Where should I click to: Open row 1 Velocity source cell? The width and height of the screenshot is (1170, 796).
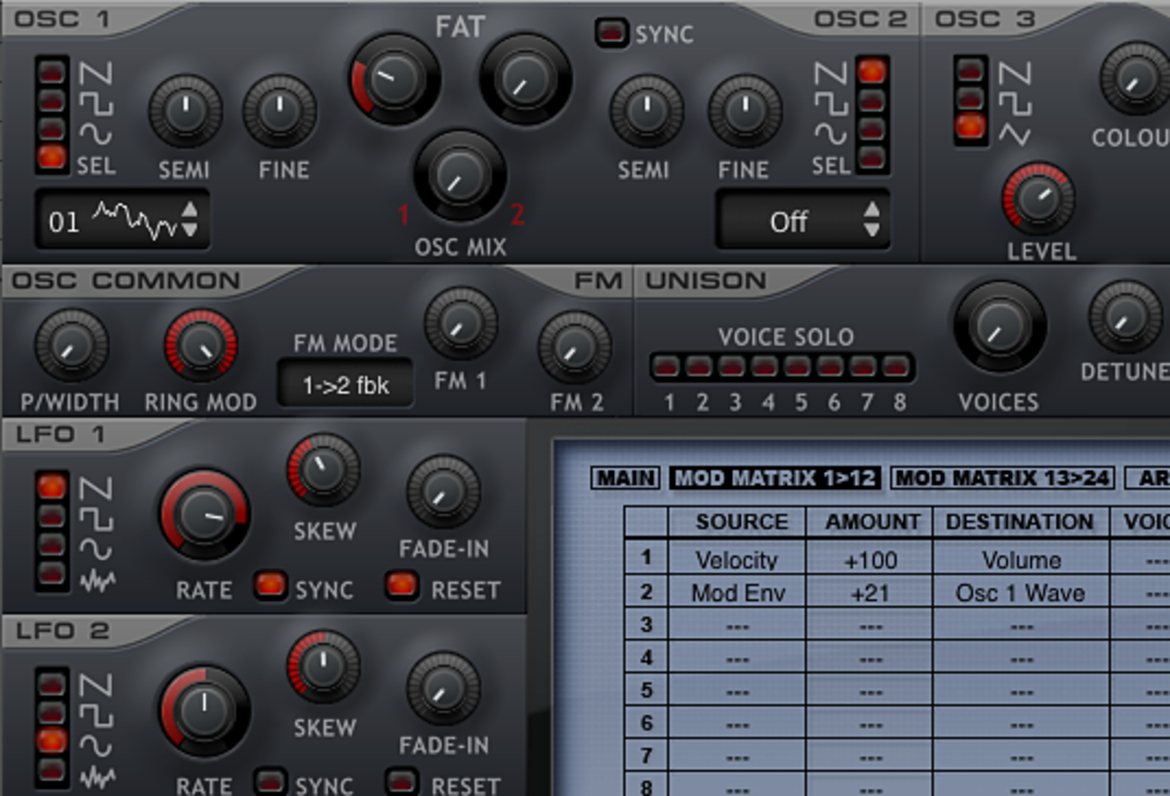(737, 560)
